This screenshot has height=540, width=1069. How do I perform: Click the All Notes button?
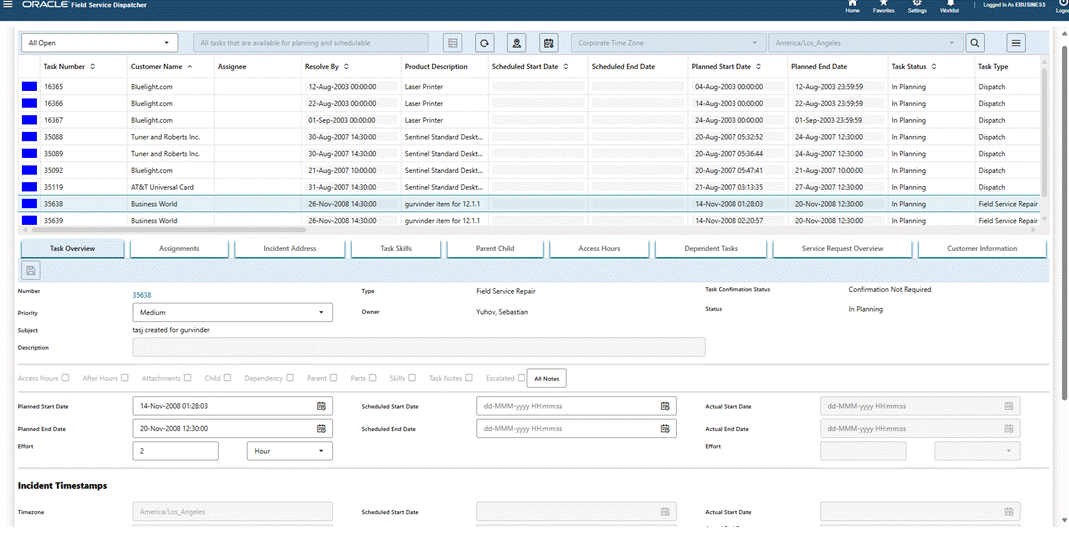(x=548, y=378)
